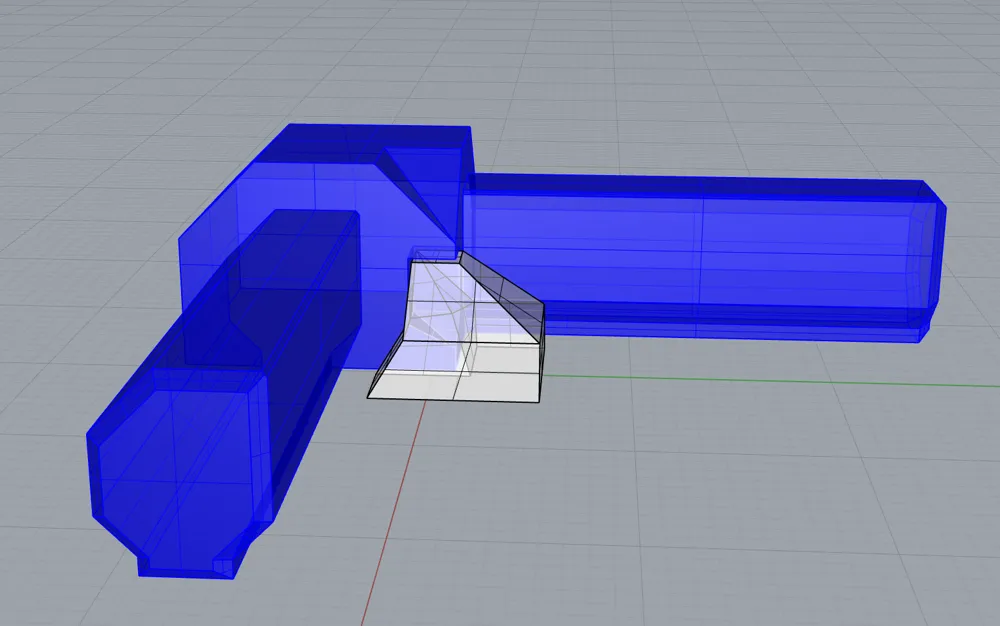The image size is (1000, 626).
Task: Select the angled edge of the top blue block
Action: tap(420, 200)
